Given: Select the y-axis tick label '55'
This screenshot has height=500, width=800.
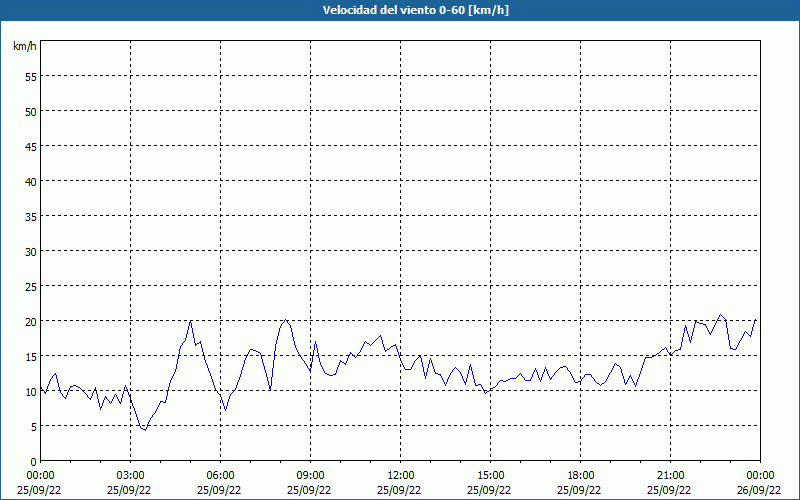Looking at the screenshot, I should click(31, 77).
